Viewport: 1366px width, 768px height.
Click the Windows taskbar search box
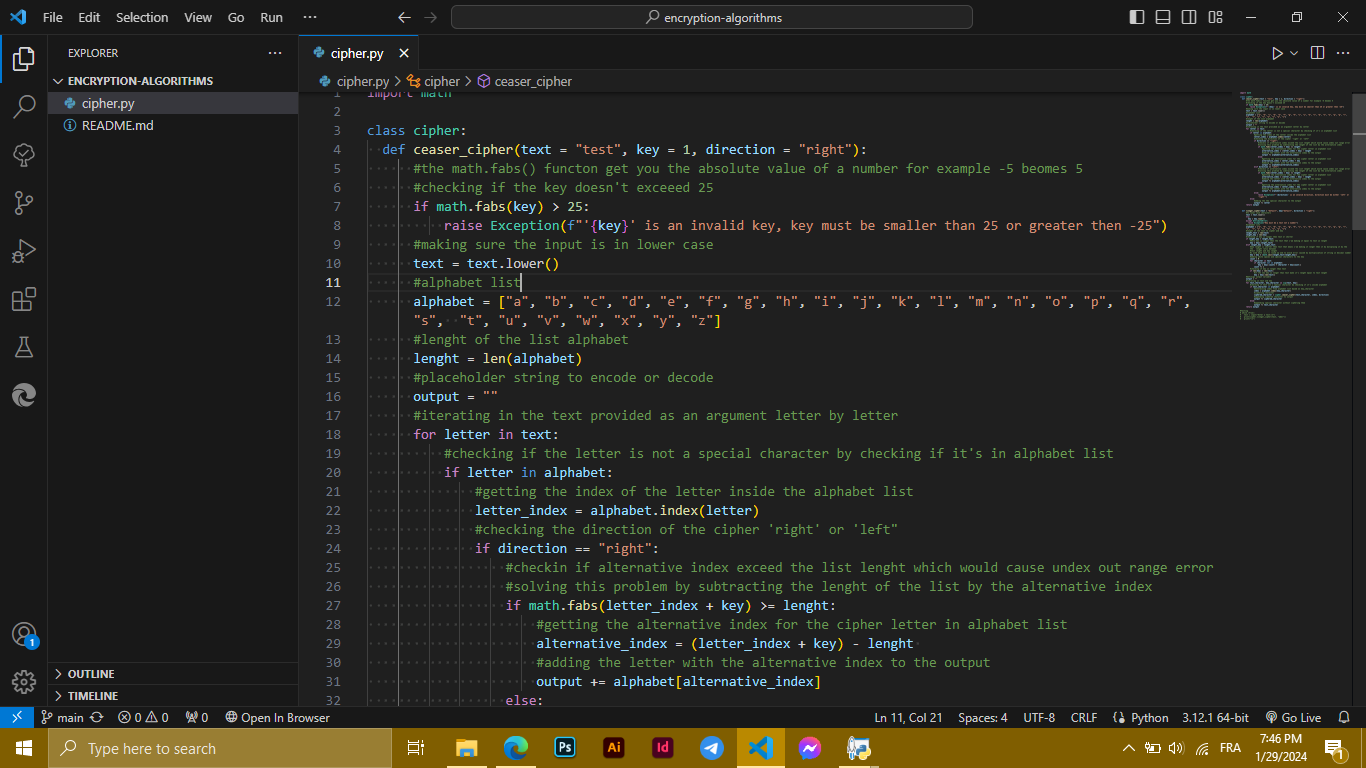[220, 748]
